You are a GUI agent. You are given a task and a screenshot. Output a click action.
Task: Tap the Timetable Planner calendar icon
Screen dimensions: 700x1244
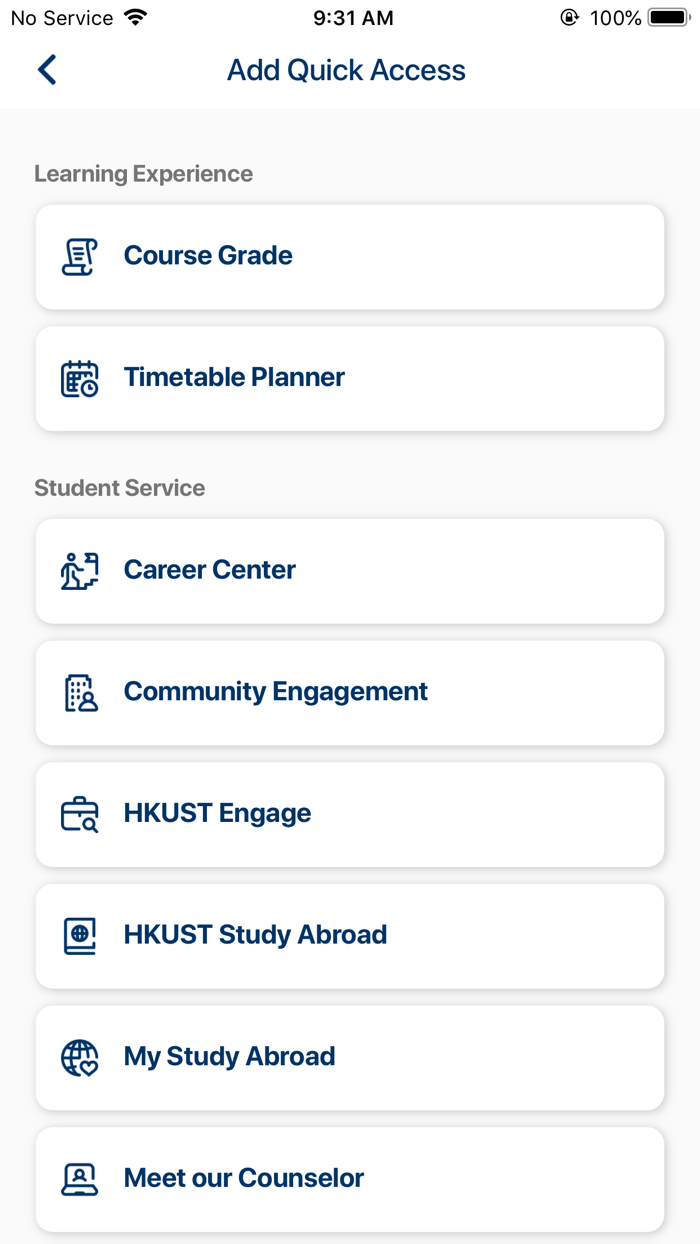coord(79,378)
